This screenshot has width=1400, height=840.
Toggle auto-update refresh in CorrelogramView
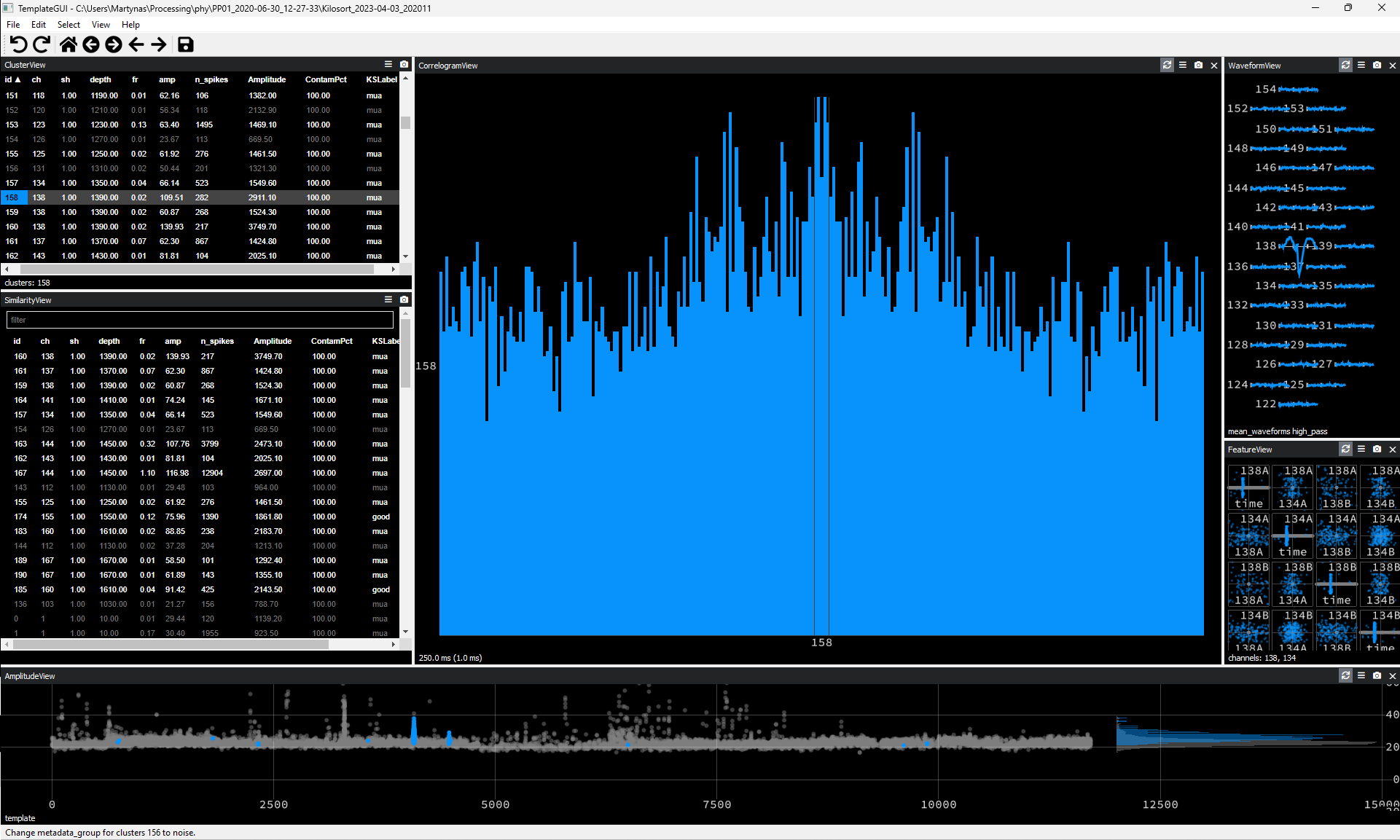(1167, 65)
